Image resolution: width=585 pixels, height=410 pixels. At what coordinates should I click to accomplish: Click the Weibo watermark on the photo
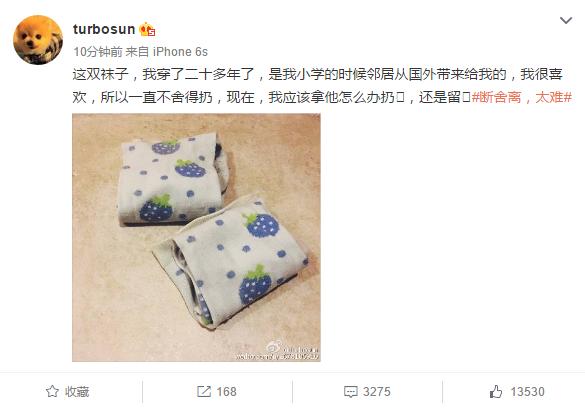click(276, 352)
